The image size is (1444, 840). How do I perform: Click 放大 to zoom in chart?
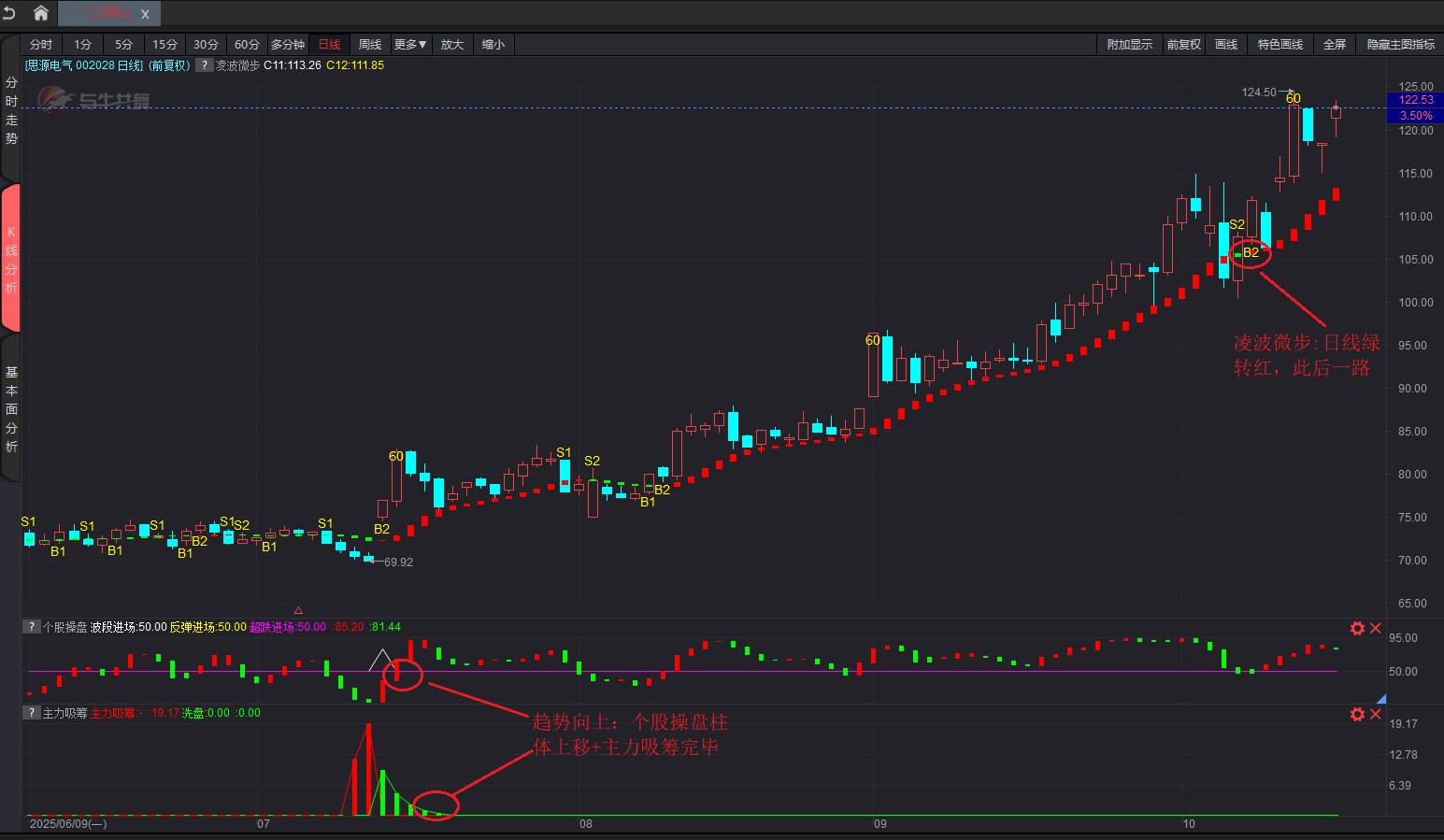click(452, 45)
